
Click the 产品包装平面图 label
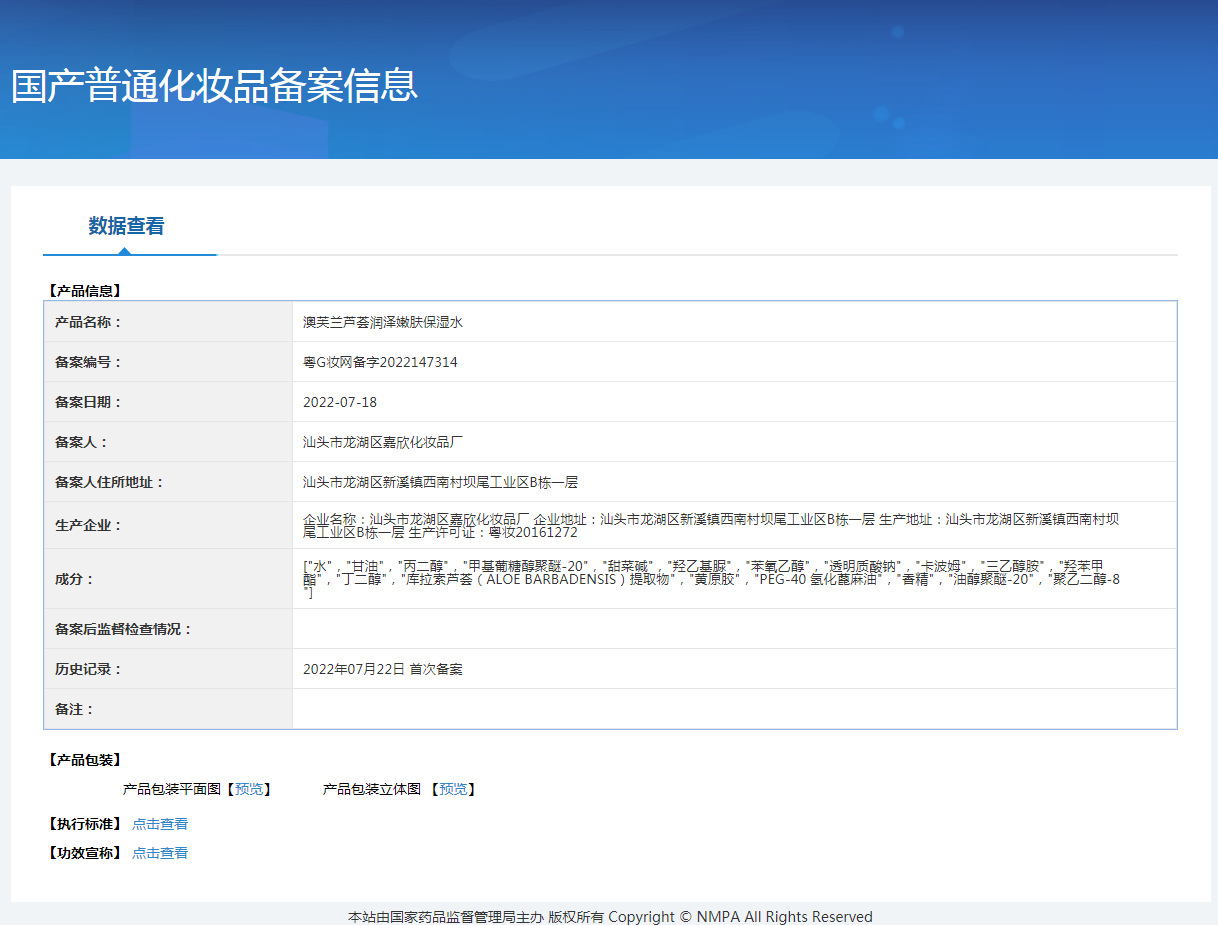pyautogui.click(x=171, y=789)
